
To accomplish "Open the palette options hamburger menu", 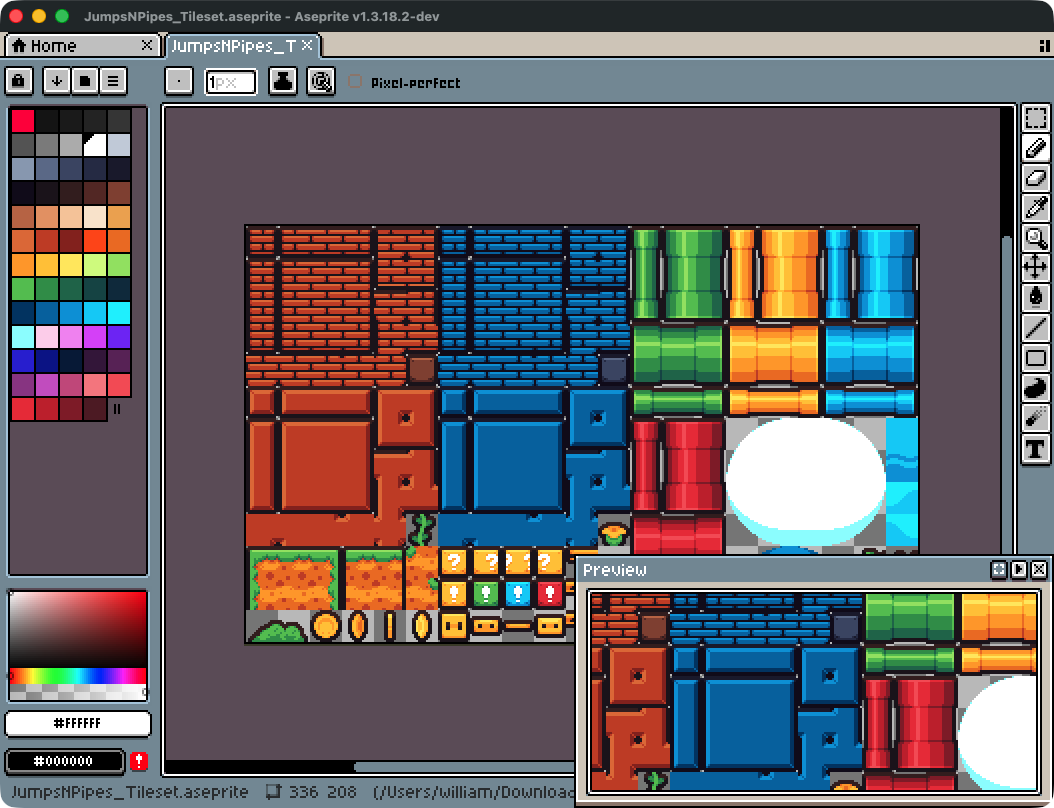I will pyautogui.click(x=113, y=81).
